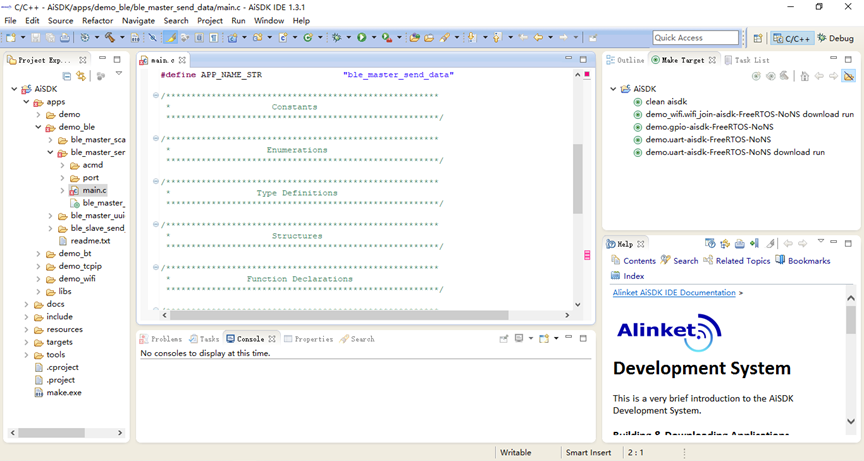Viewport: 864px width, 461px height.
Task: Click the New Class green C icon
Action: pos(307,37)
